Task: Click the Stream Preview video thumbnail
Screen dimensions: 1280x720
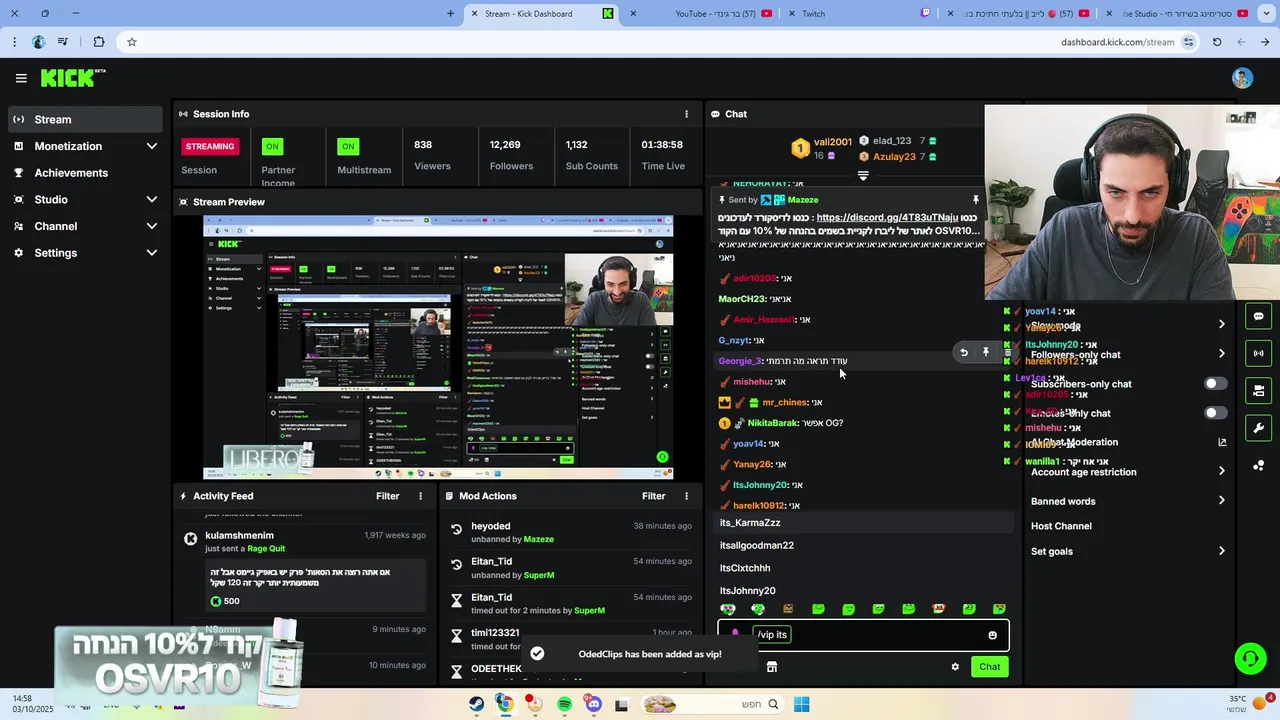Action: [x=438, y=347]
